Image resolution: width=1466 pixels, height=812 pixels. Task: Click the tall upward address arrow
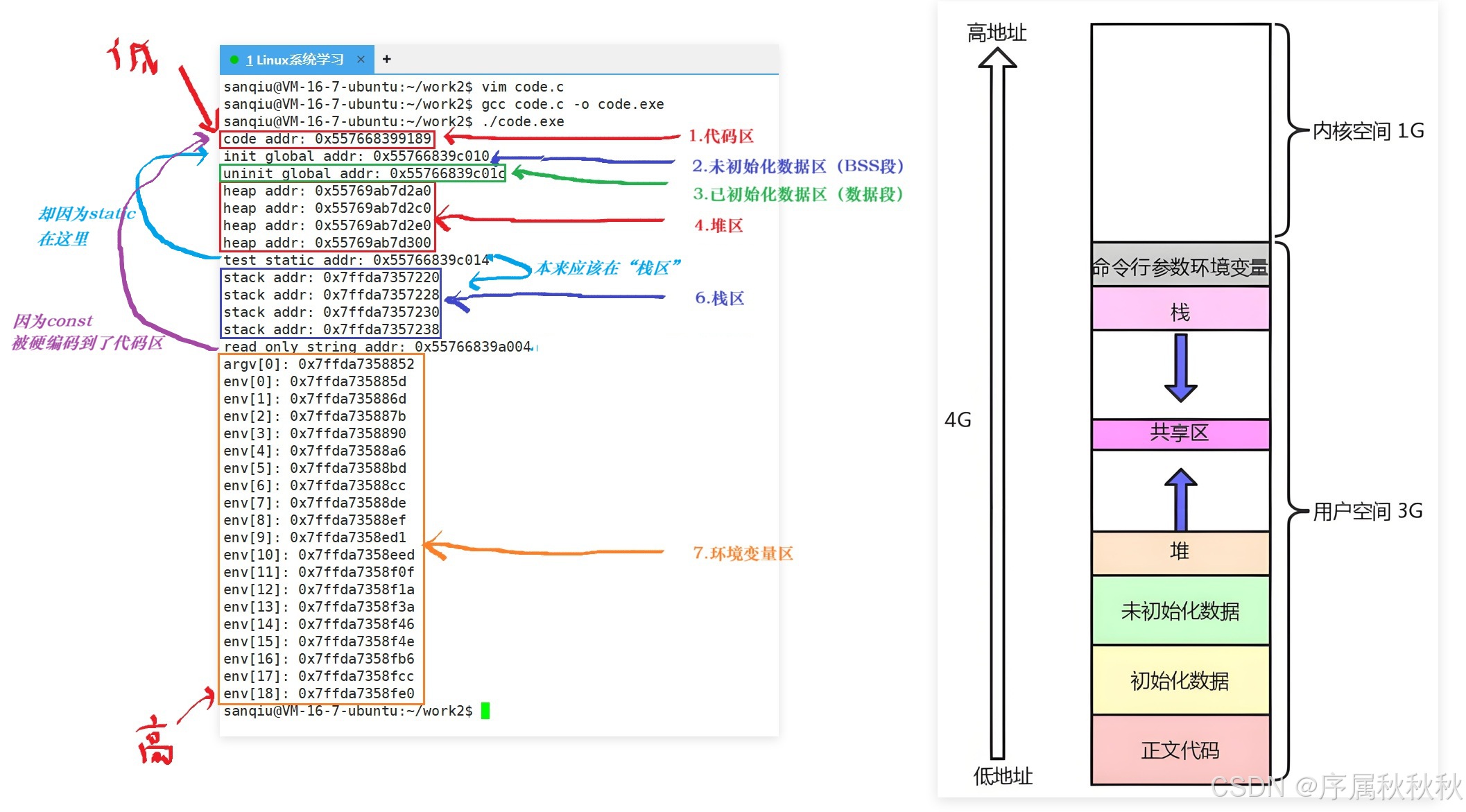point(997,402)
